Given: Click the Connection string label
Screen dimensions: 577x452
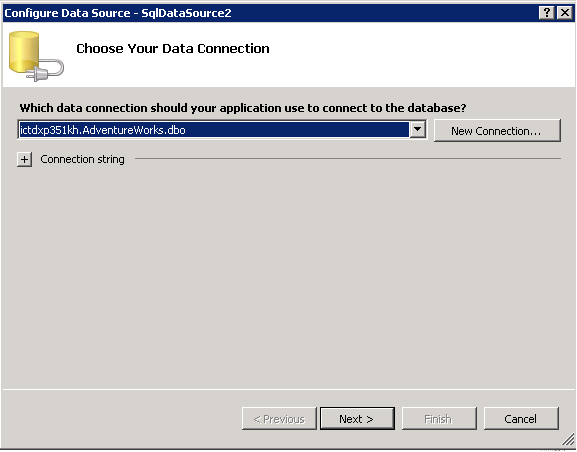Looking at the screenshot, I should click(82, 159).
